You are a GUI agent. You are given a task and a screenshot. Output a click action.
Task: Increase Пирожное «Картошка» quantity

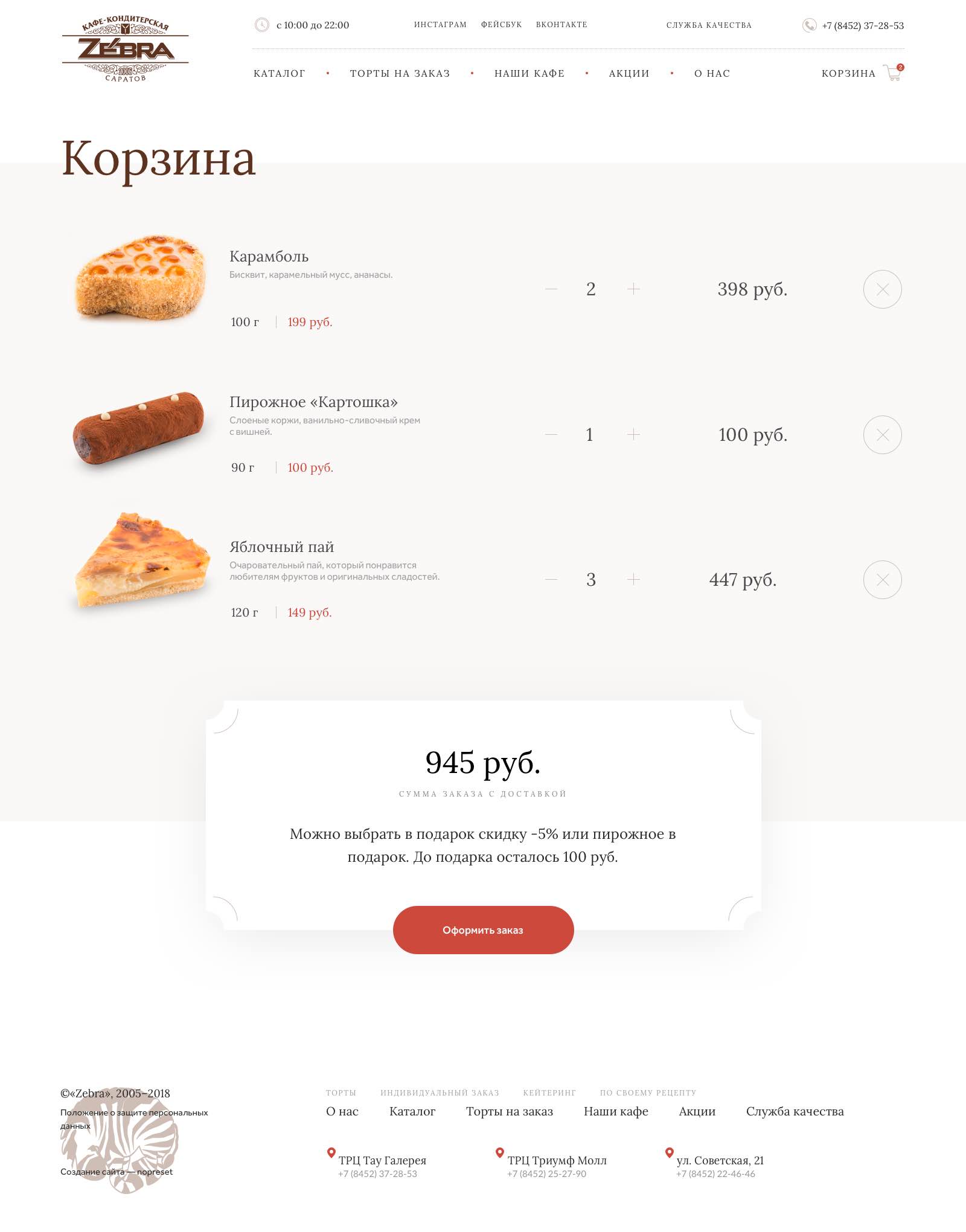[633, 435]
